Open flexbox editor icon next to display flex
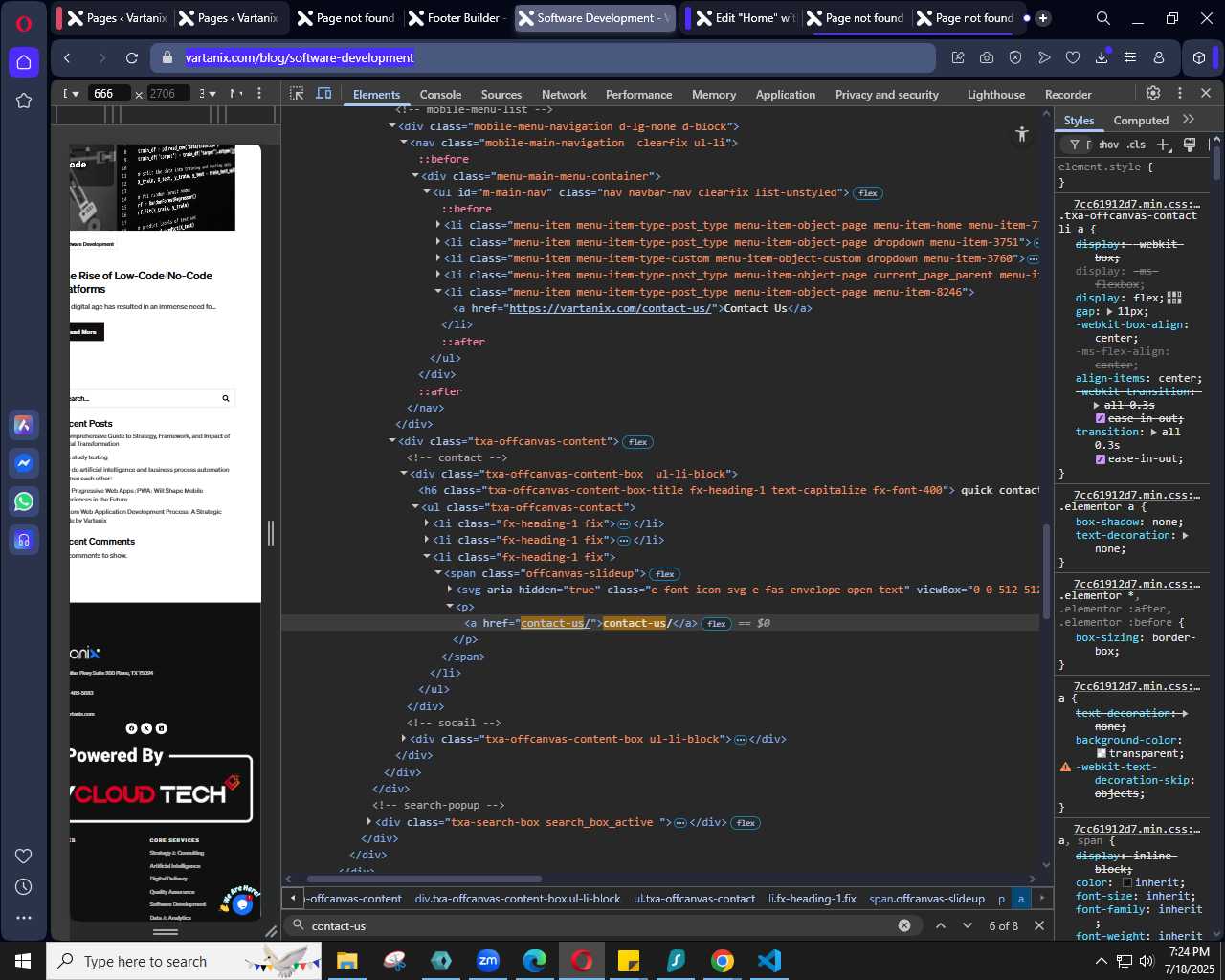The image size is (1225, 980). [1174, 298]
